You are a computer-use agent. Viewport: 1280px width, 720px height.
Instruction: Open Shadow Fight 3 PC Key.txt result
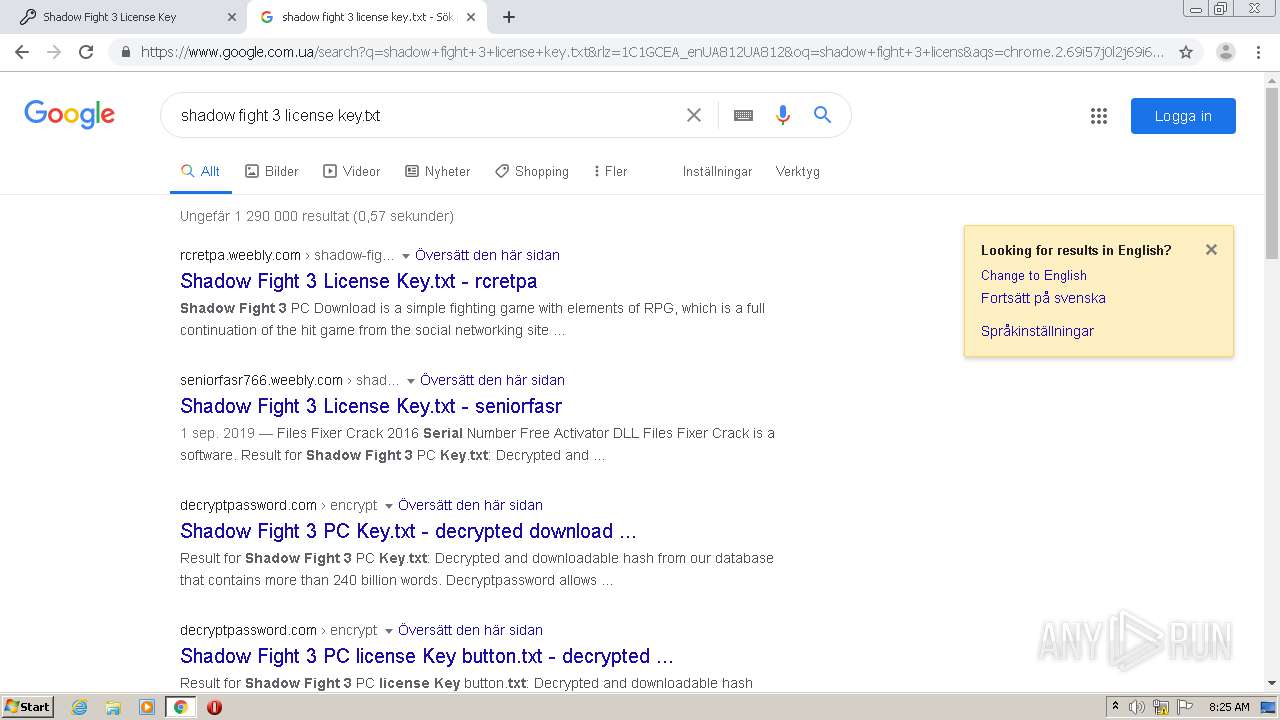408,531
